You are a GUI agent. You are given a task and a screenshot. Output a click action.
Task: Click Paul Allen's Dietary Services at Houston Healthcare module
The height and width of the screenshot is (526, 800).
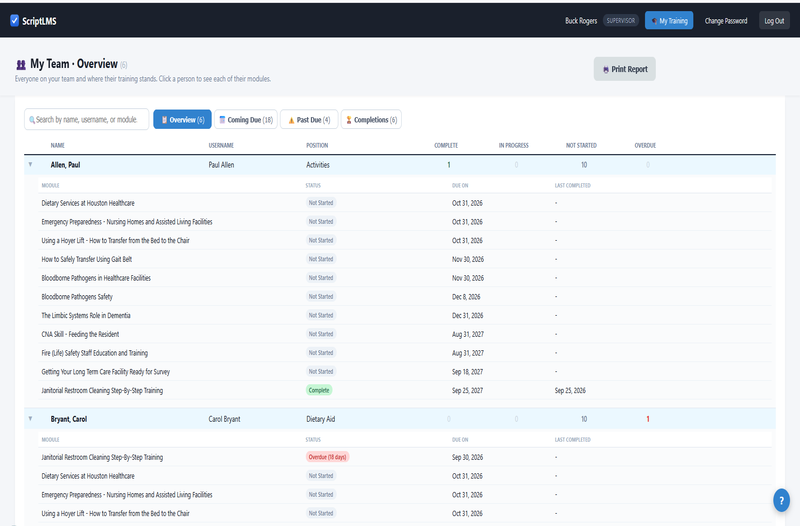coord(88,203)
